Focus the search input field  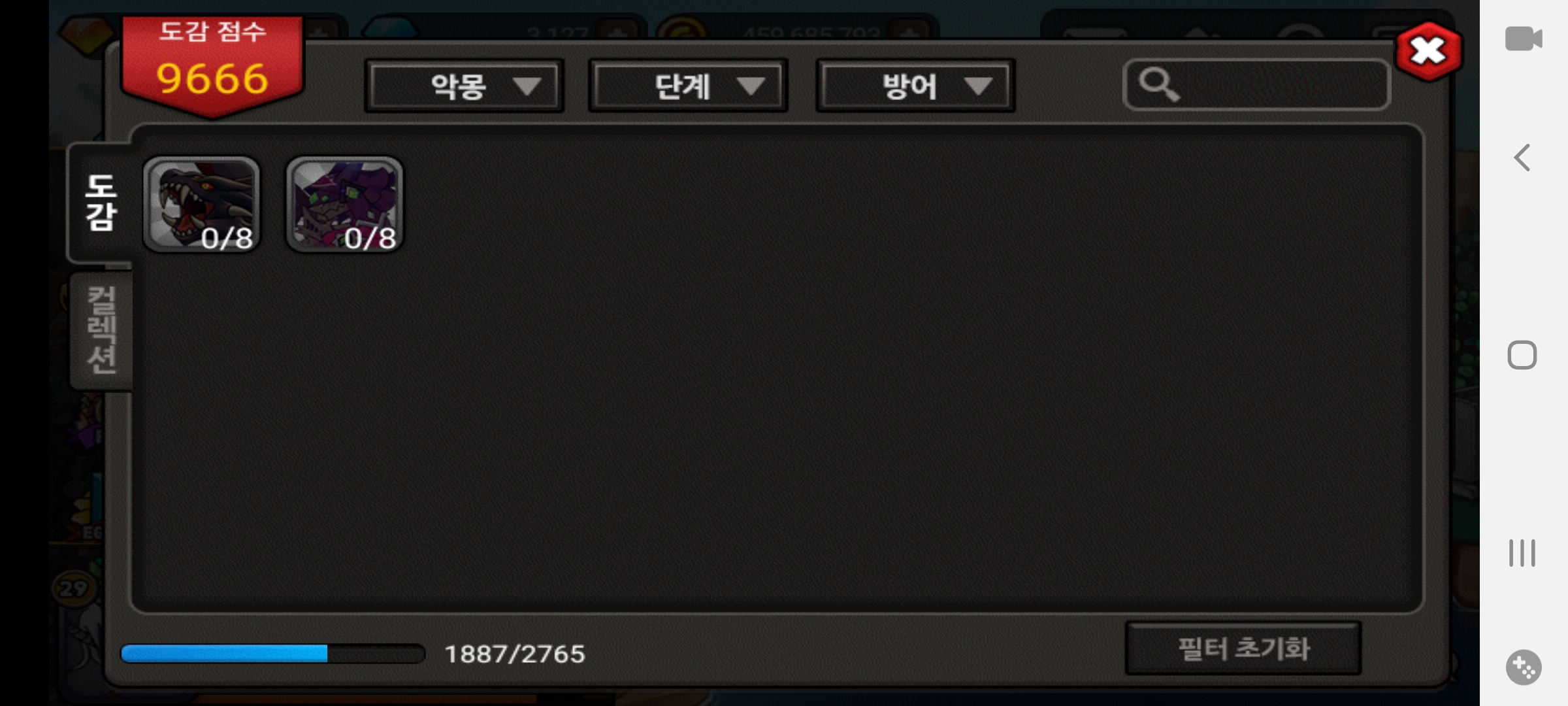[x=1256, y=85]
